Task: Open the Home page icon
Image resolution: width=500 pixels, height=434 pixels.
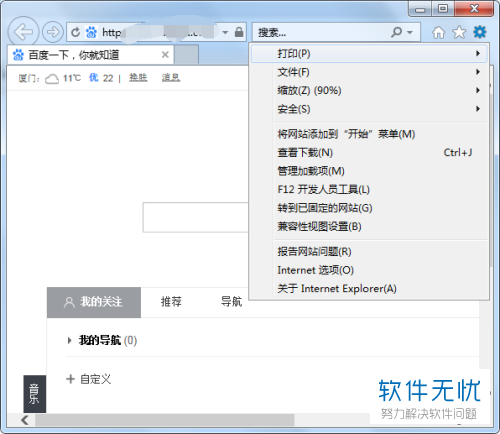Action: 438,32
